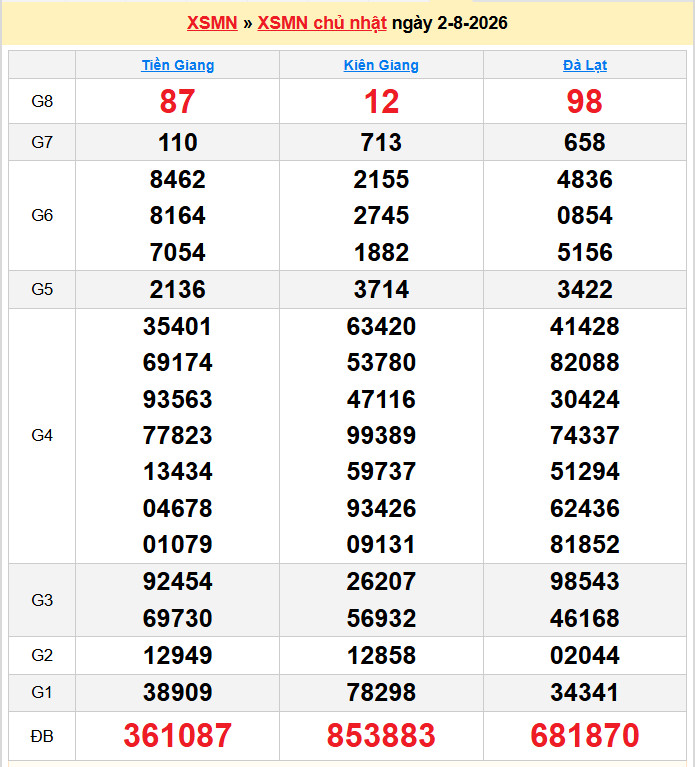Select G7 number 713

point(381,142)
